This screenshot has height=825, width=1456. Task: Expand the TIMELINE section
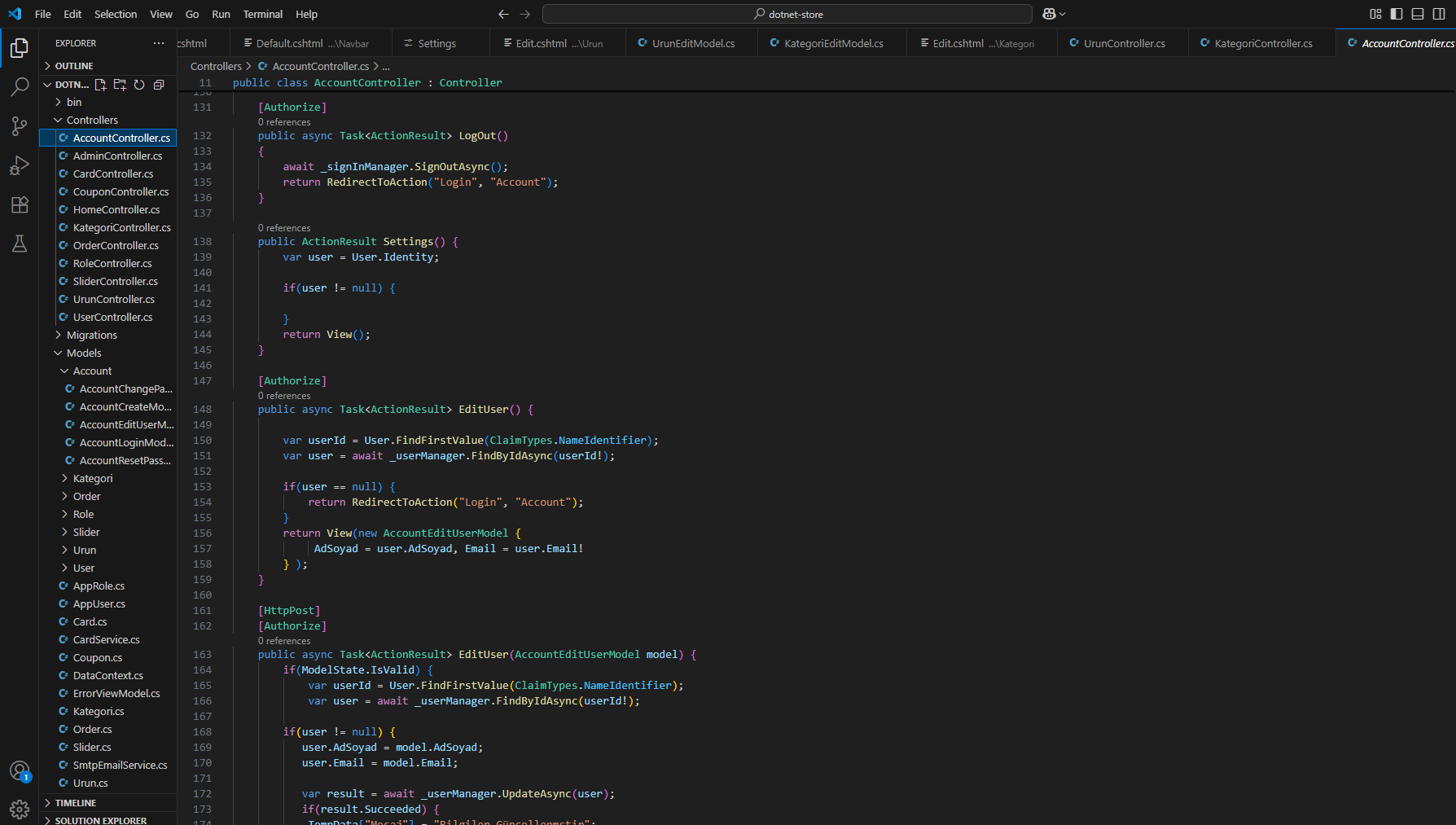pos(107,803)
